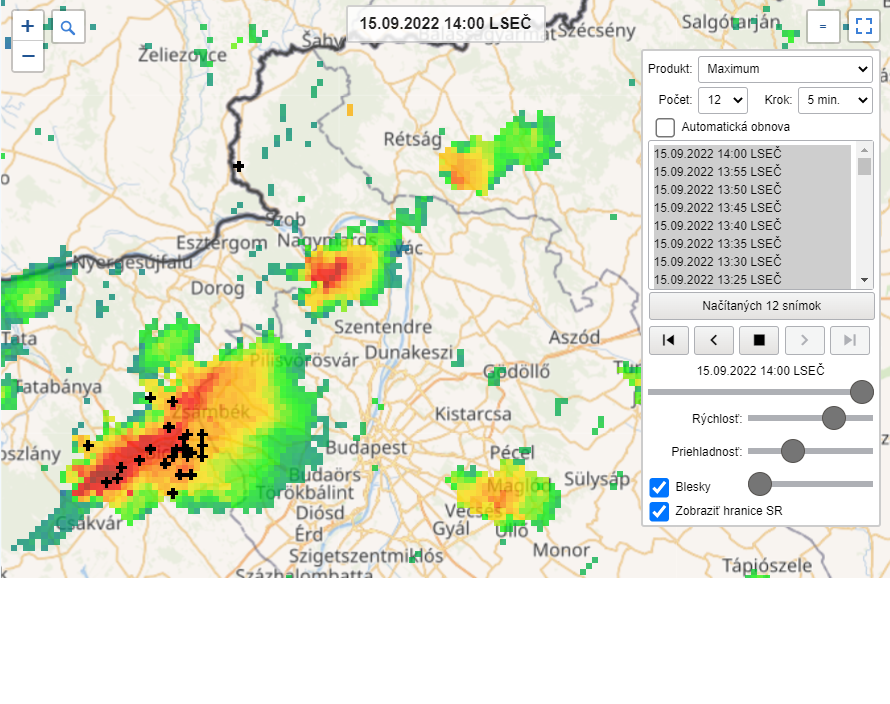Stop the radar animation
Image resolution: width=890 pixels, height=704 pixels.
[759, 340]
